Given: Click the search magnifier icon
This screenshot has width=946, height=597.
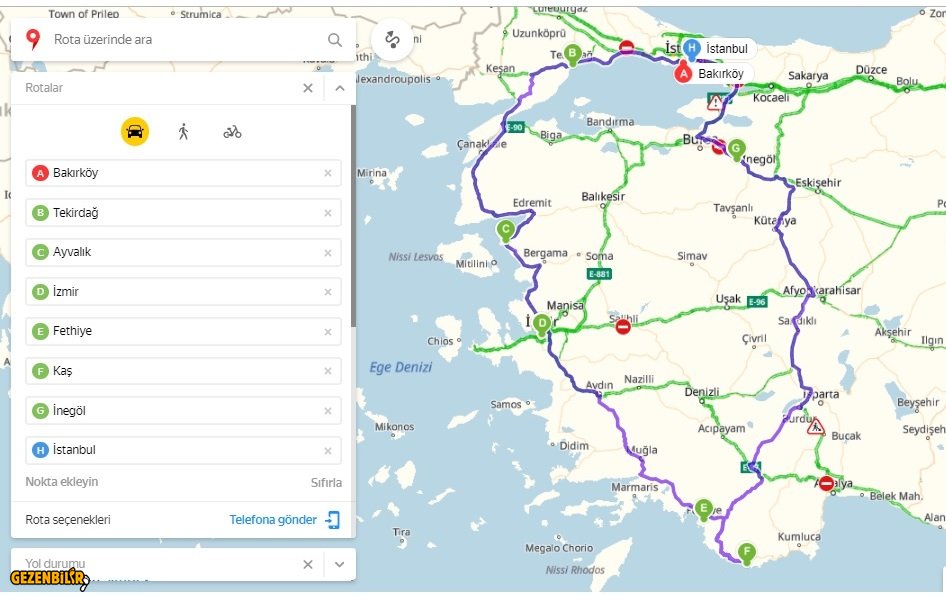Looking at the screenshot, I should click(x=335, y=40).
